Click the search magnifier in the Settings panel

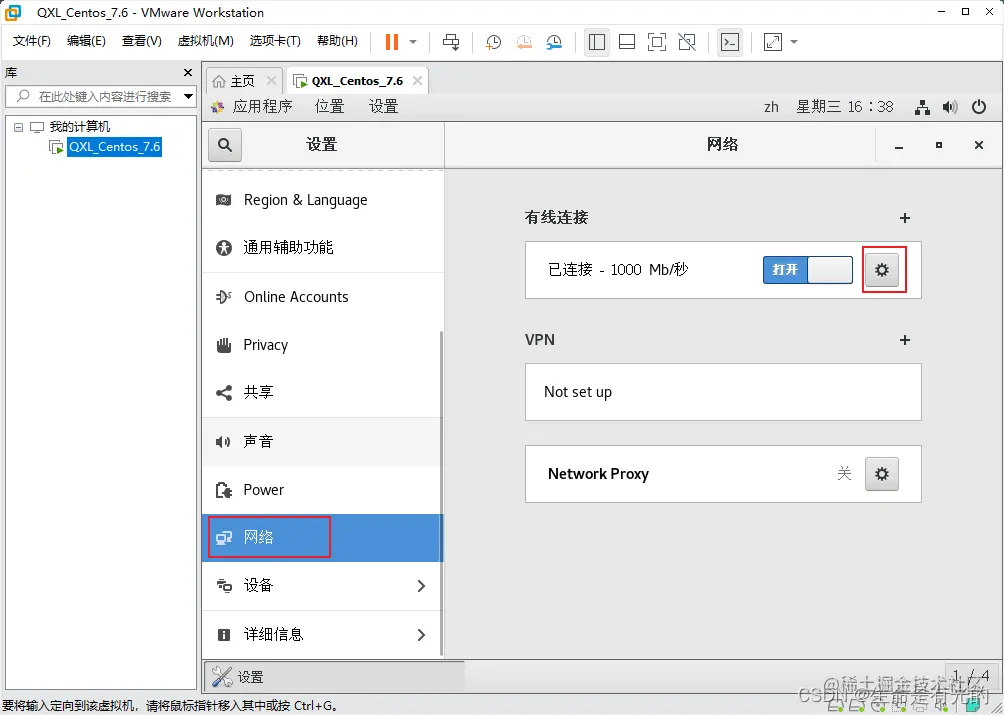tap(224, 144)
